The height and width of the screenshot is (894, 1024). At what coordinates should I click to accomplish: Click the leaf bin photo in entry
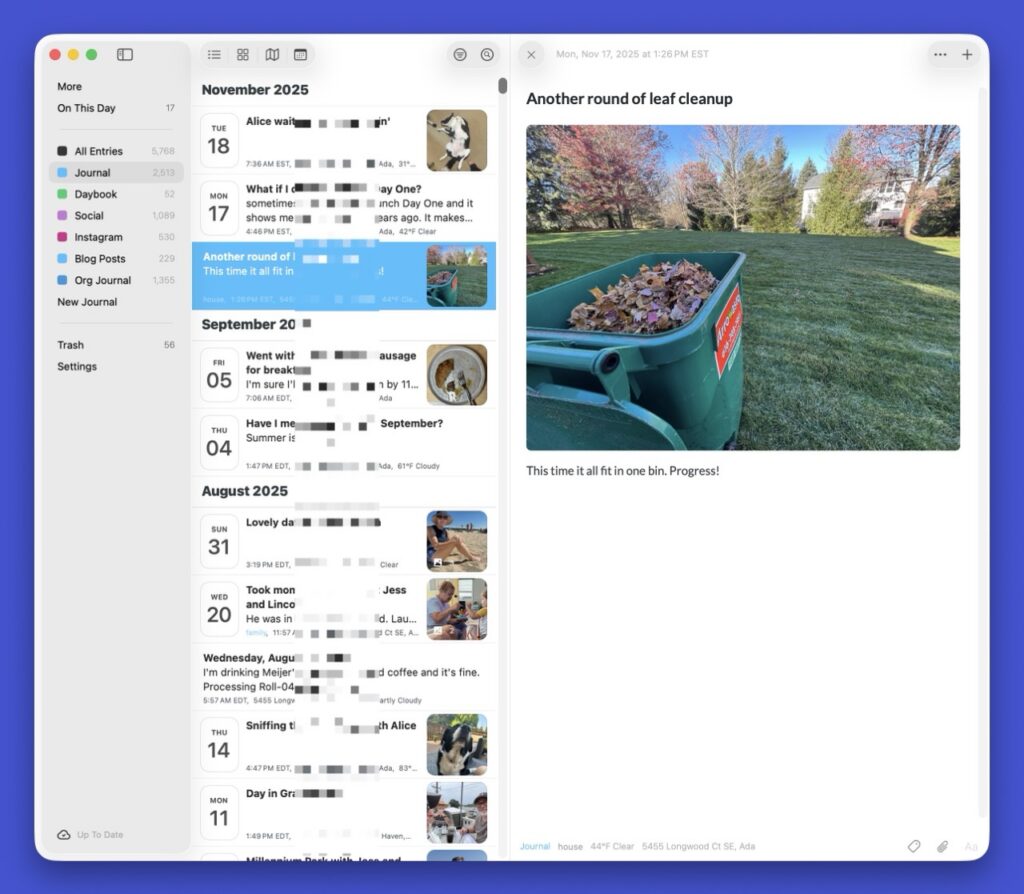[742, 287]
